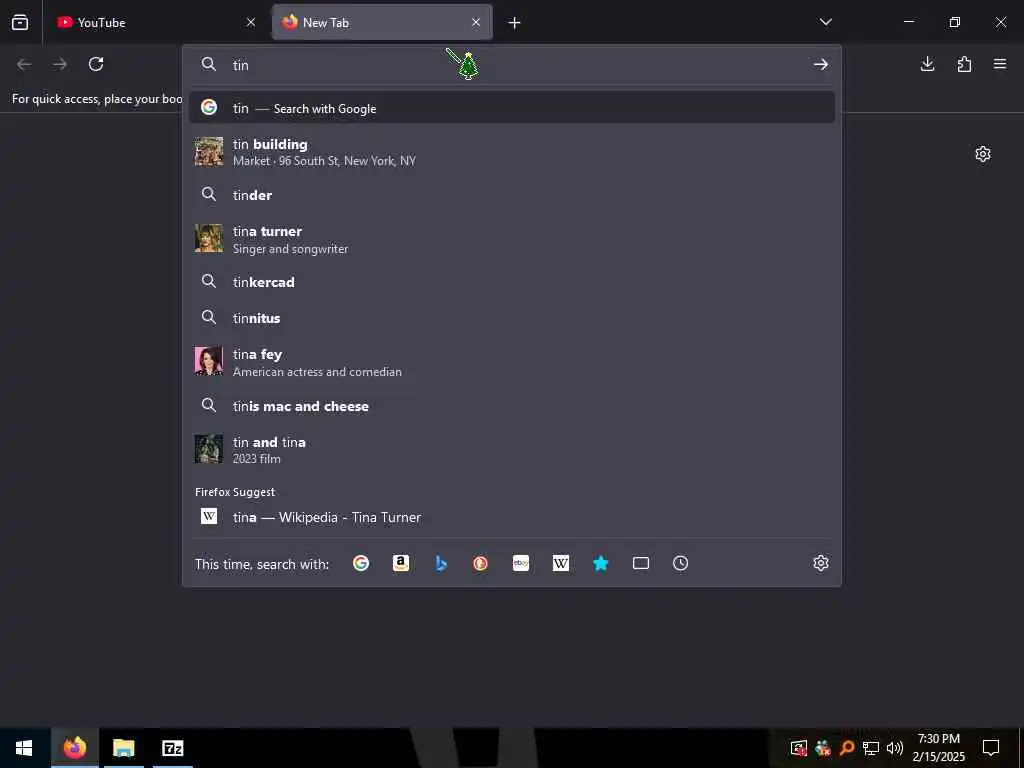
Task: Open the volume control in tray
Action: tap(895, 748)
